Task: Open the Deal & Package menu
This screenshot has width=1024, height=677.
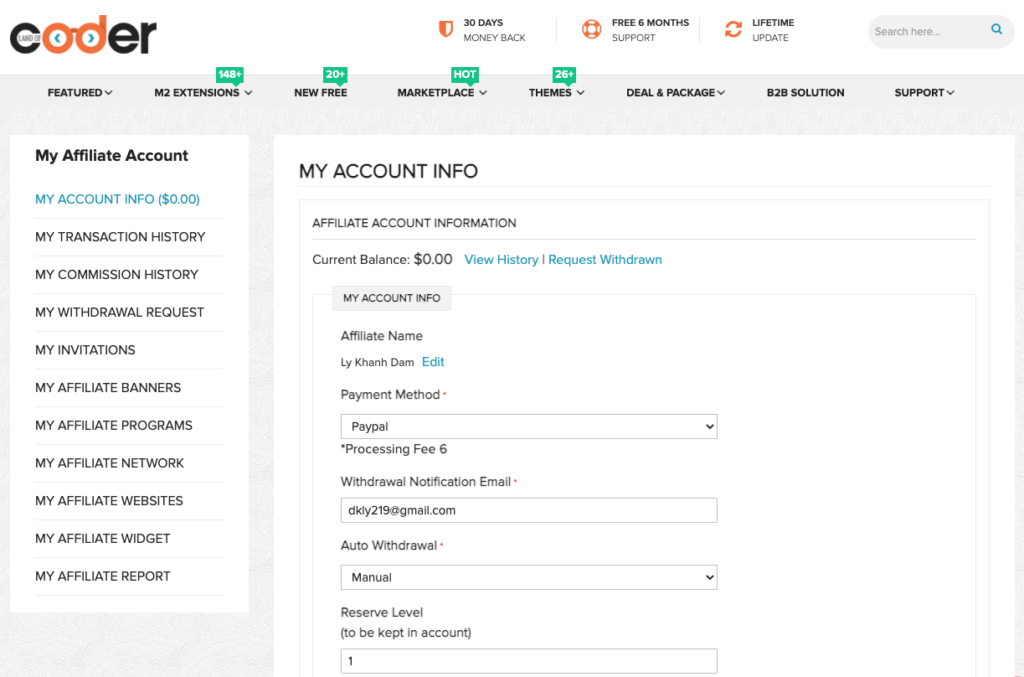Action: click(675, 93)
